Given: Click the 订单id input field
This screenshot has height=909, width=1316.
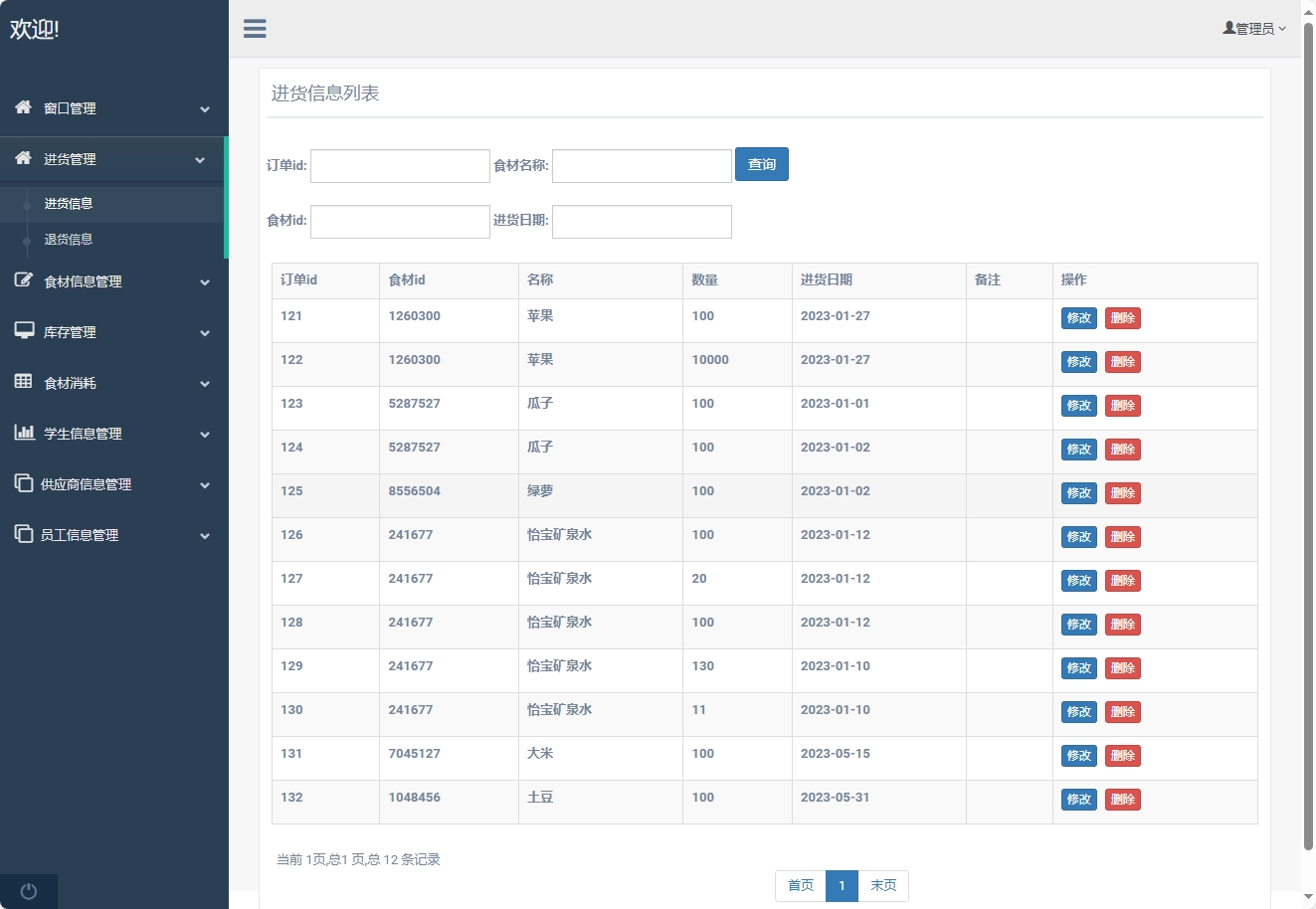Looking at the screenshot, I should pyautogui.click(x=400, y=166).
